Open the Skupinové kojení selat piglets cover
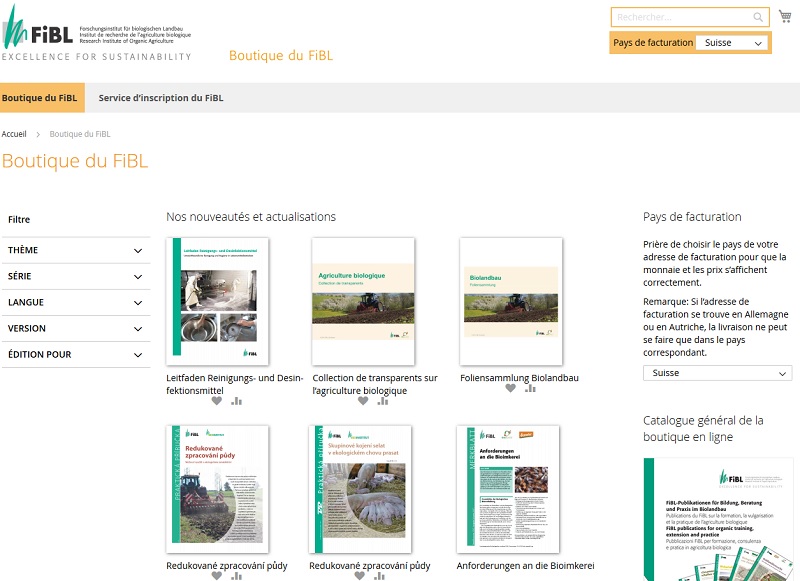 point(360,489)
